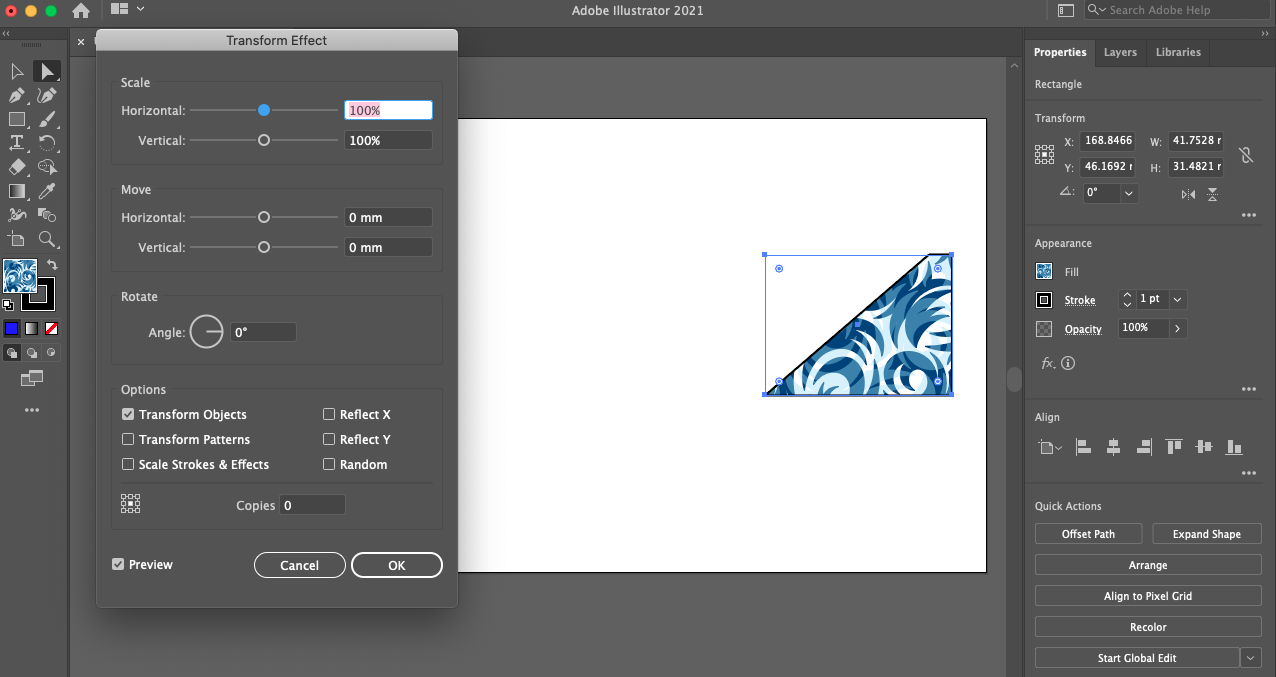Click Horizontal Align Center icon
This screenshot has width=1276, height=677.
click(x=1113, y=447)
